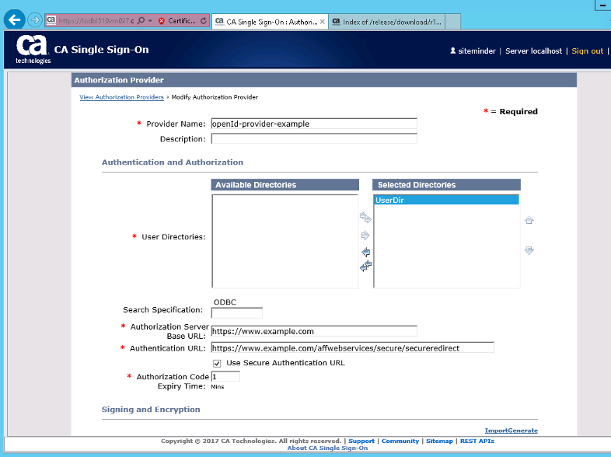611x457 pixels.
Task: Open the Support footer link
Action: (x=361, y=441)
